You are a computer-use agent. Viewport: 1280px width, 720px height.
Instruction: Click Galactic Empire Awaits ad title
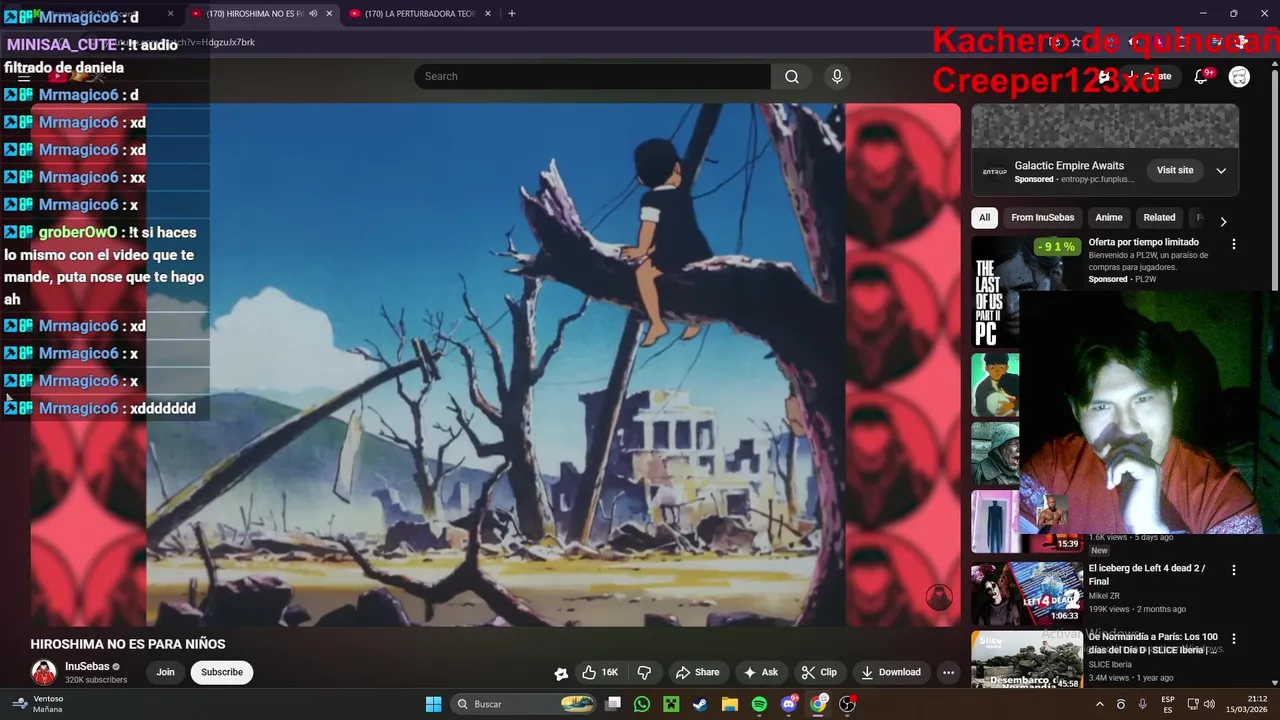[1069, 166]
